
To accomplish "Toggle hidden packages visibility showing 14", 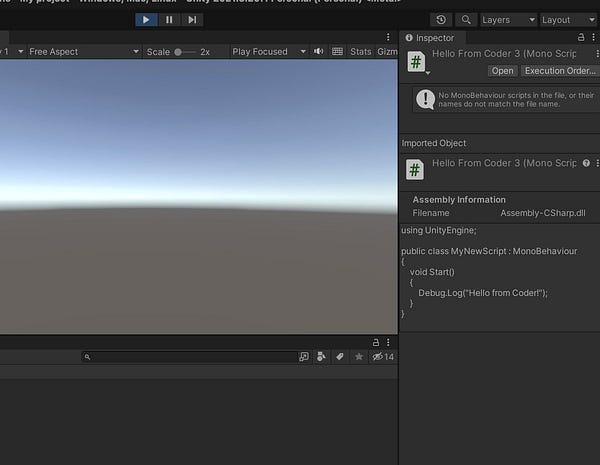I will [x=383, y=357].
